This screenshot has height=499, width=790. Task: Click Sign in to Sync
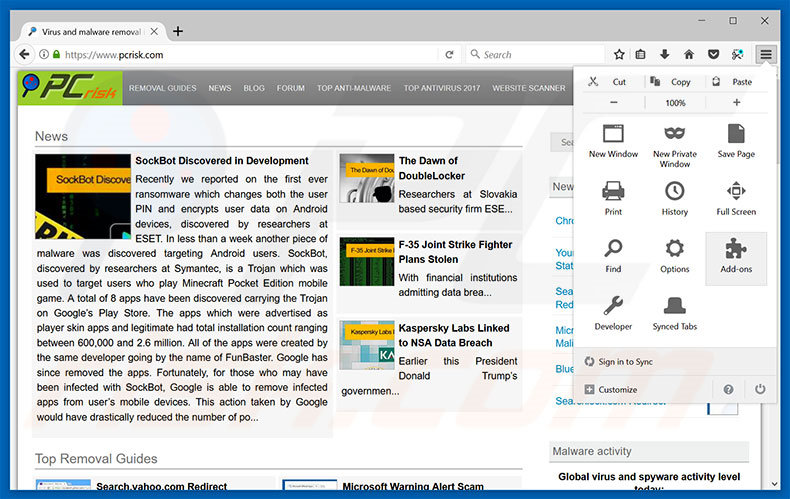point(619,361)
